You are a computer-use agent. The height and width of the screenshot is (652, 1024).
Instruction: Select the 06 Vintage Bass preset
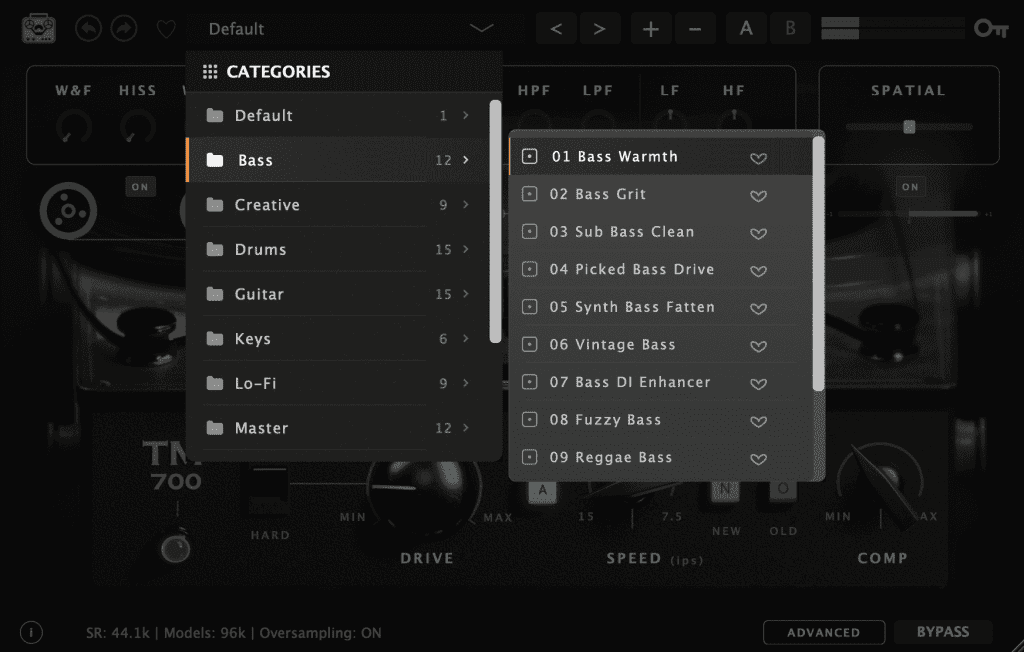[612, 345]
